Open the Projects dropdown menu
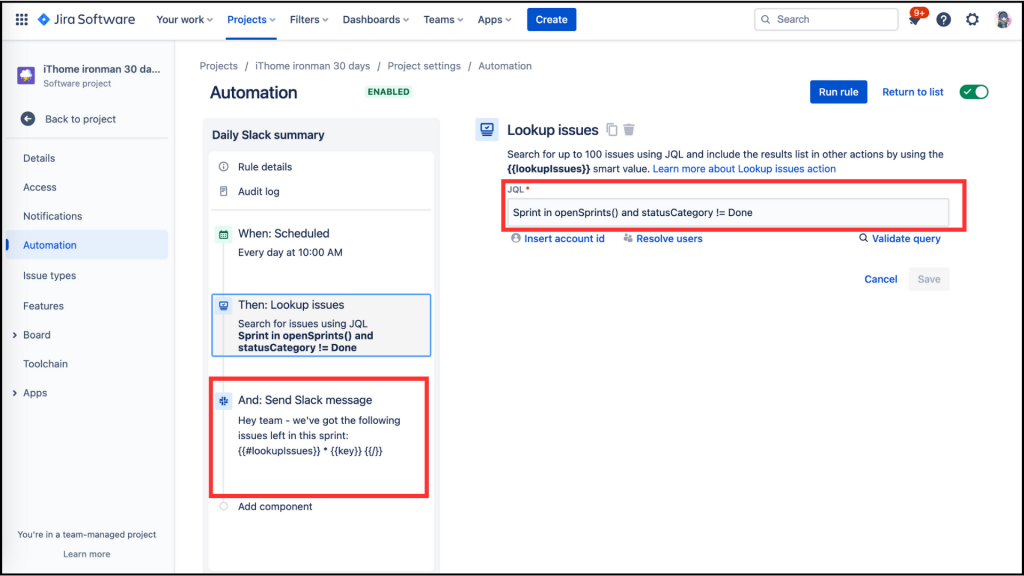The width and height of the screenshot is (1024, 576). pos(251,20)
